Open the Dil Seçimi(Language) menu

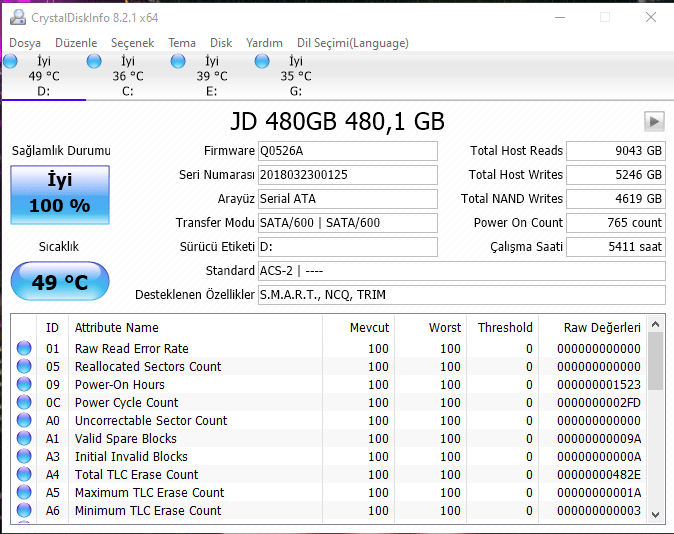[352, 43]
